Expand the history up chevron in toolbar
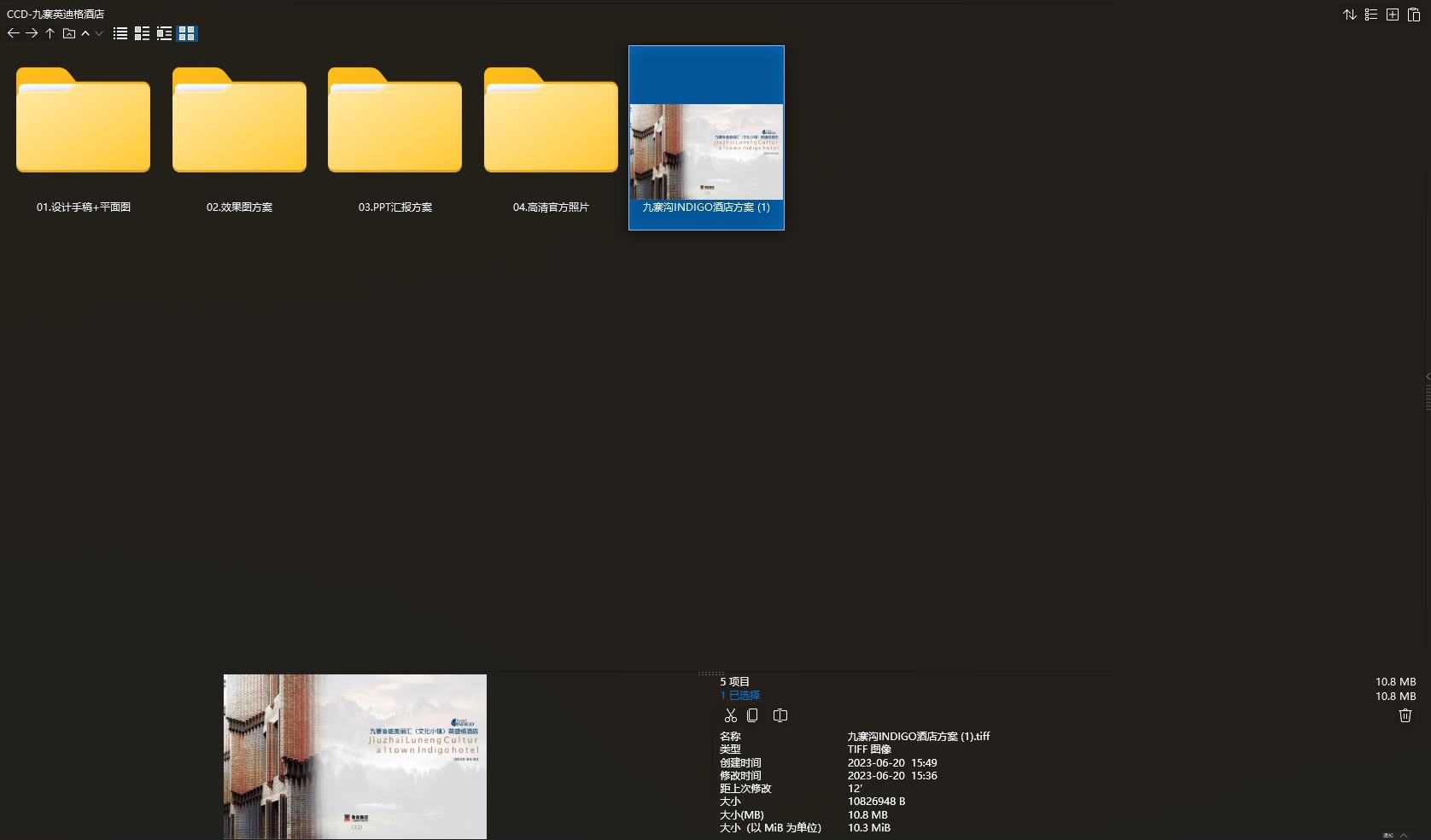Screen dimensions: 1431x840 pyautogui.click(x=85, y=33)
